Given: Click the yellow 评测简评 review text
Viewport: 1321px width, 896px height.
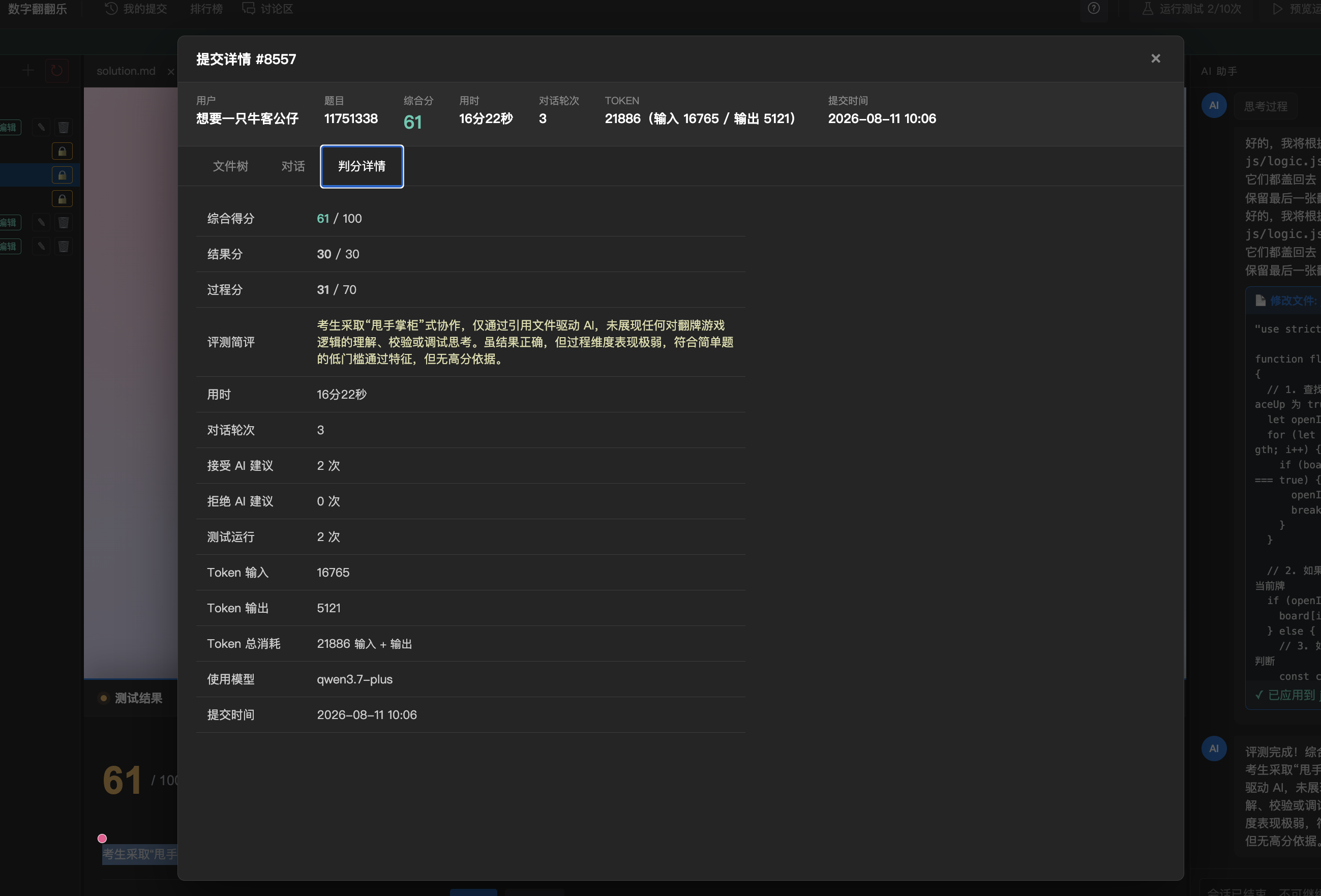Looking at the screenshot, I should pos(525,342).
